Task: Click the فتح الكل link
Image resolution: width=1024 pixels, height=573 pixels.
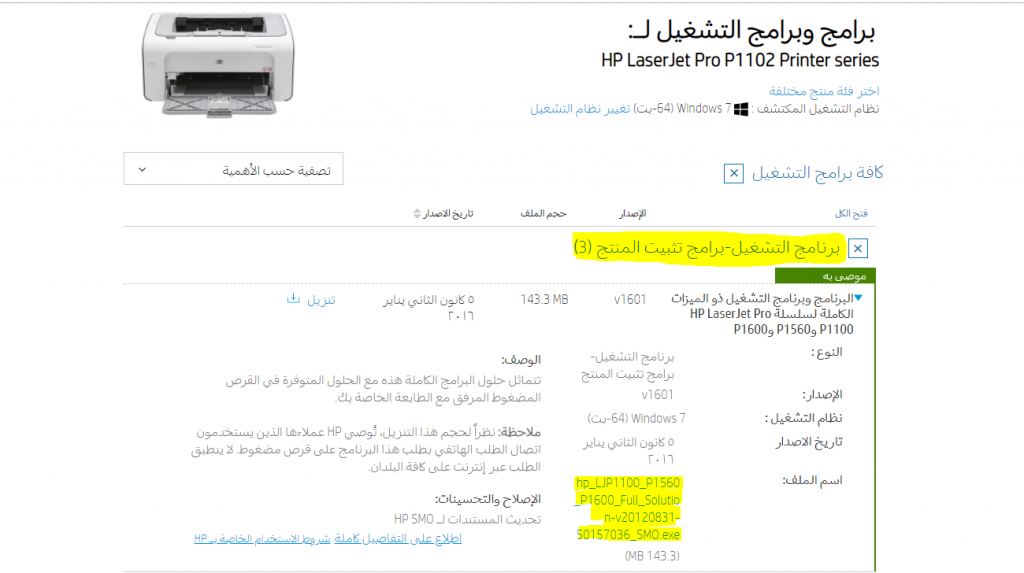Action: (x=851, y=214)
